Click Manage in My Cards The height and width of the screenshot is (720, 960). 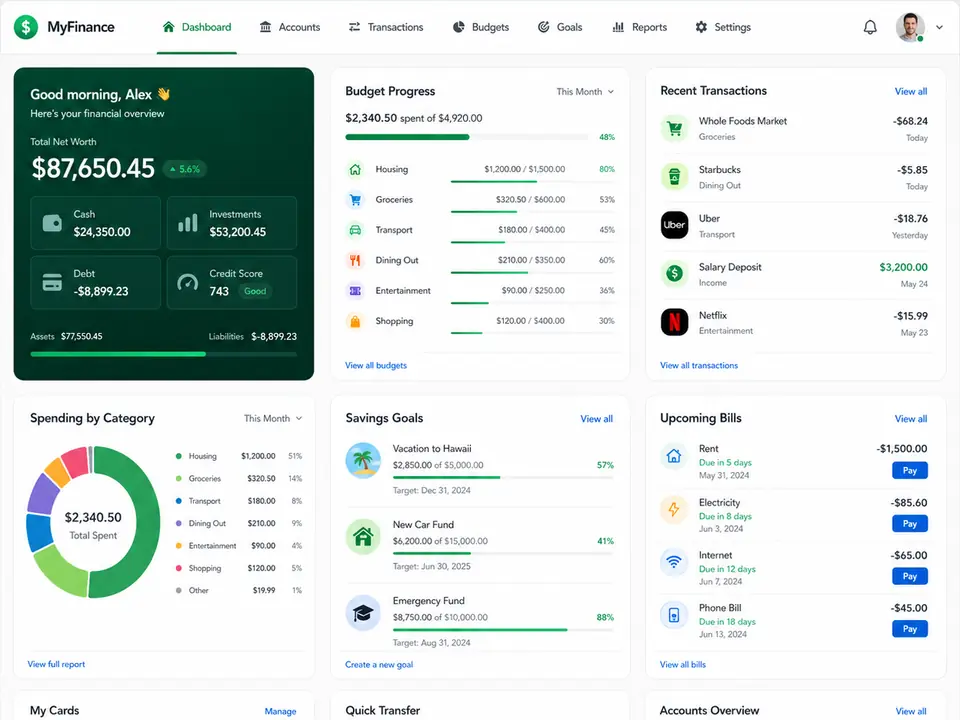coord(280,711)
